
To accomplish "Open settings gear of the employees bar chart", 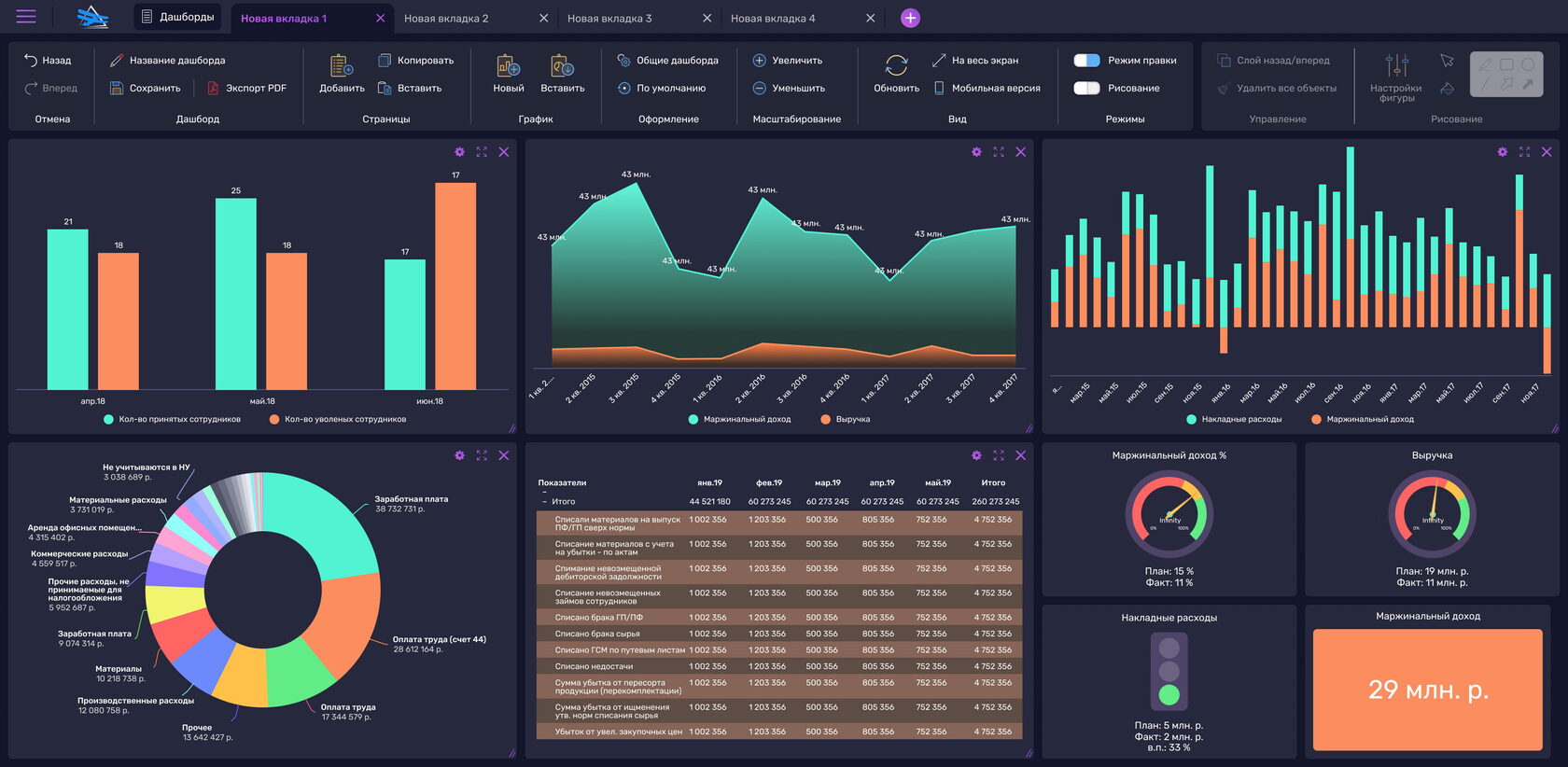I will pyautogui.click(x=459, y=152).
